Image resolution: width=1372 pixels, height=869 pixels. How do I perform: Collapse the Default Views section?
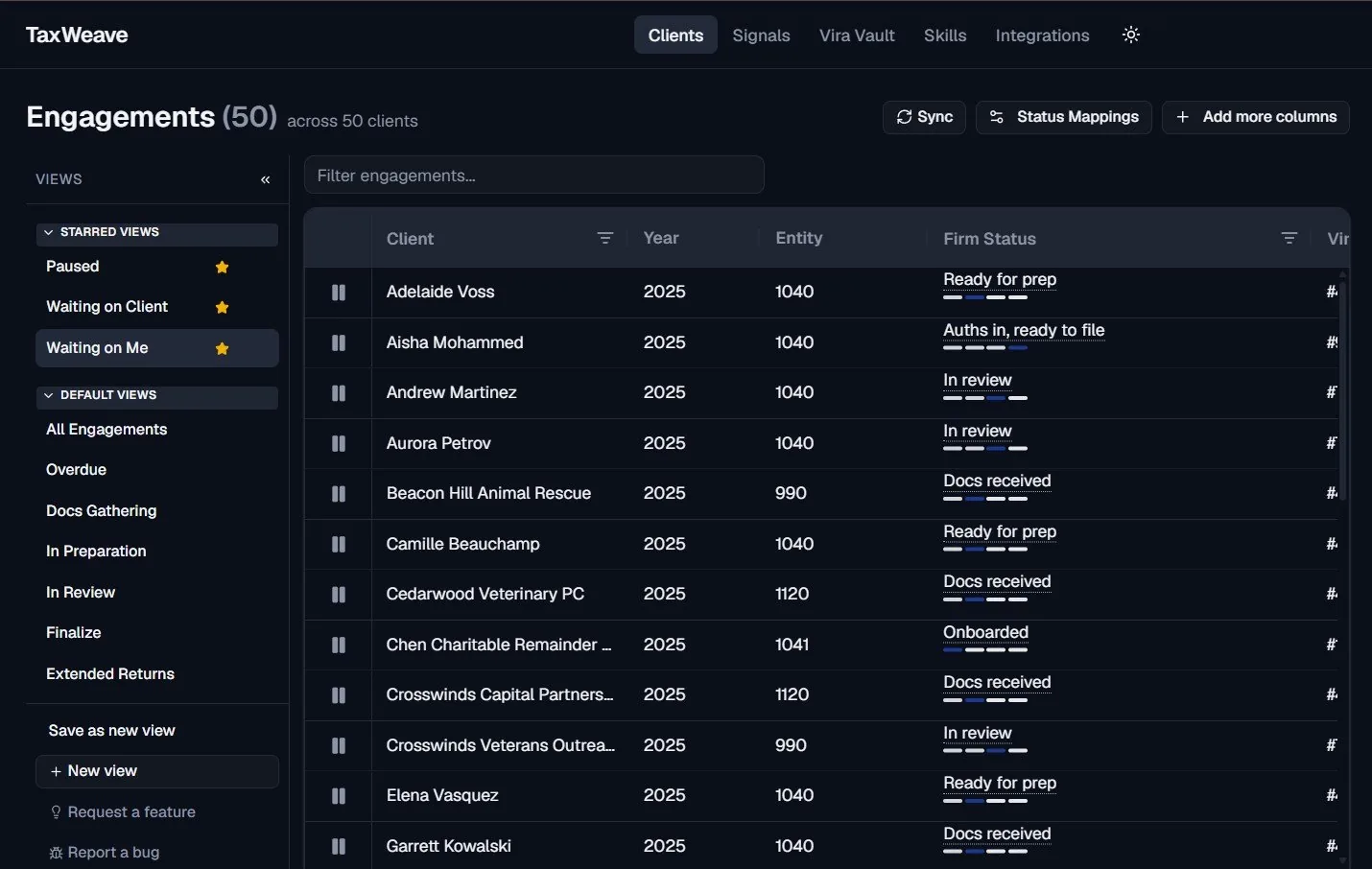tap(157, 395)
